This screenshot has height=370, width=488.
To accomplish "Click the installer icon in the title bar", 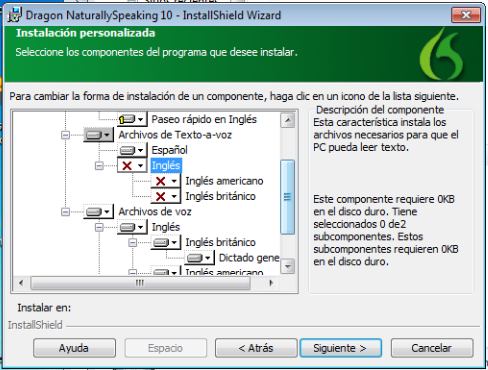I will [x=15, y=15].
